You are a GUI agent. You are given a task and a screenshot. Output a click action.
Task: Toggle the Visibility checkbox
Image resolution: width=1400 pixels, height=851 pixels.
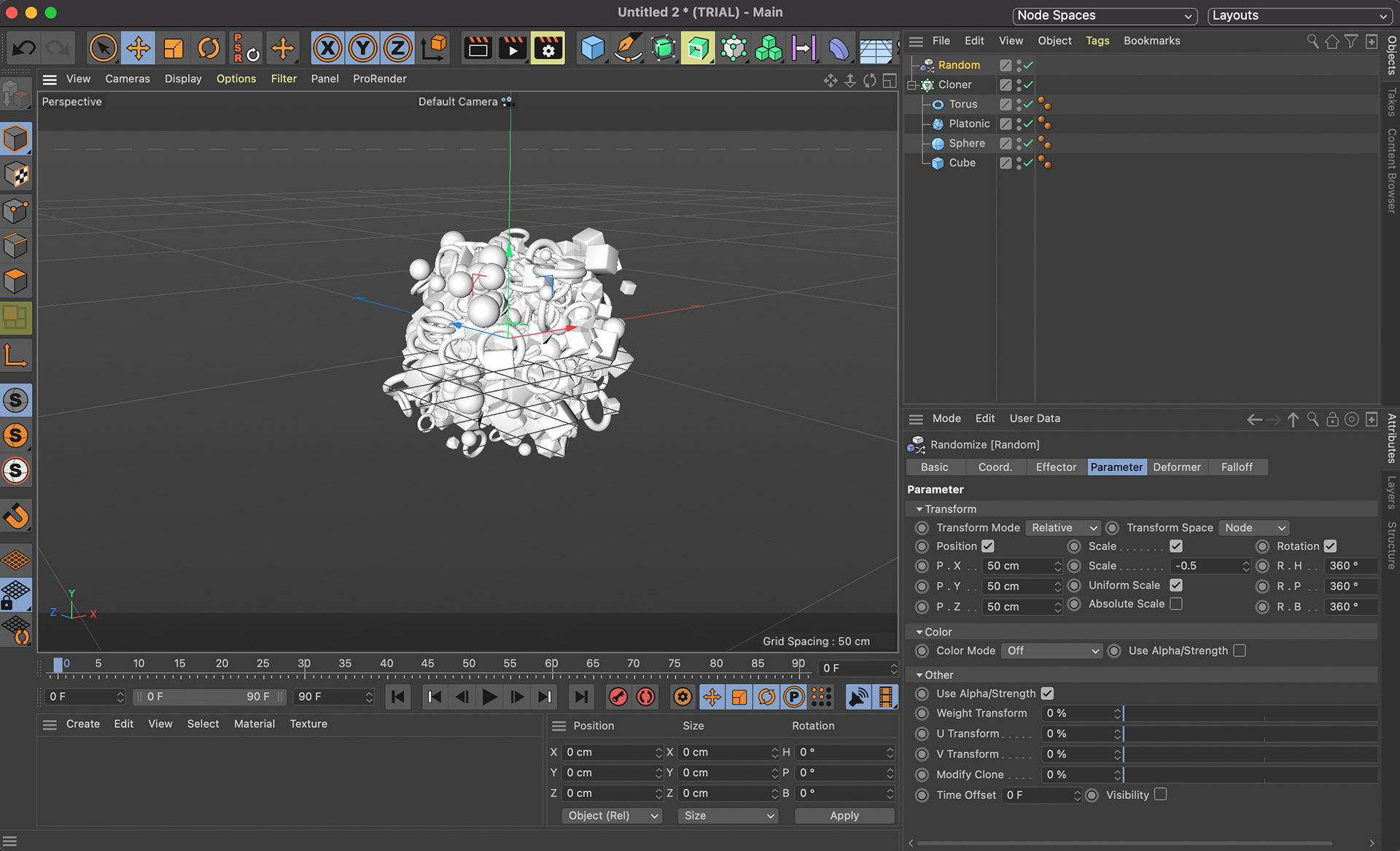coord(1160,794)
